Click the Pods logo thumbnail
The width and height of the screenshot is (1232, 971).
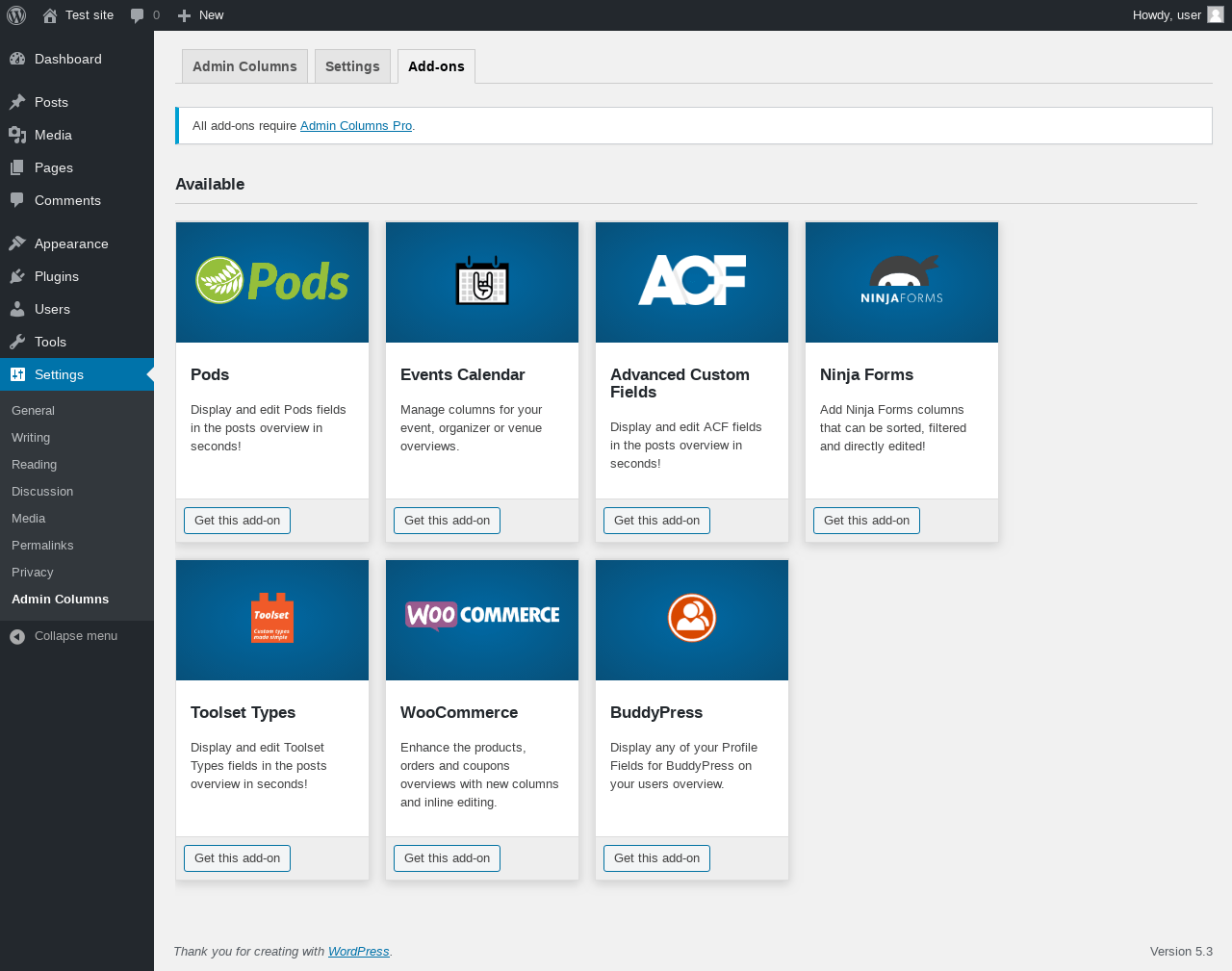point(272,282)
